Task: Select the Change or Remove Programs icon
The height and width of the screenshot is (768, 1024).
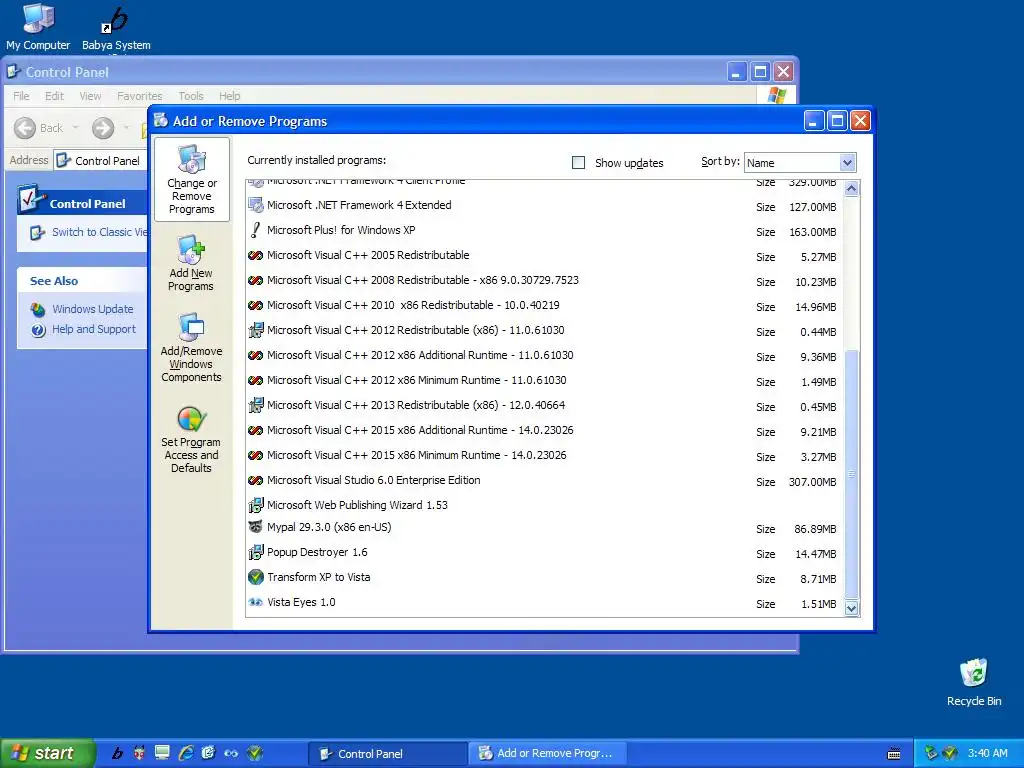Action: click(191, 159)
